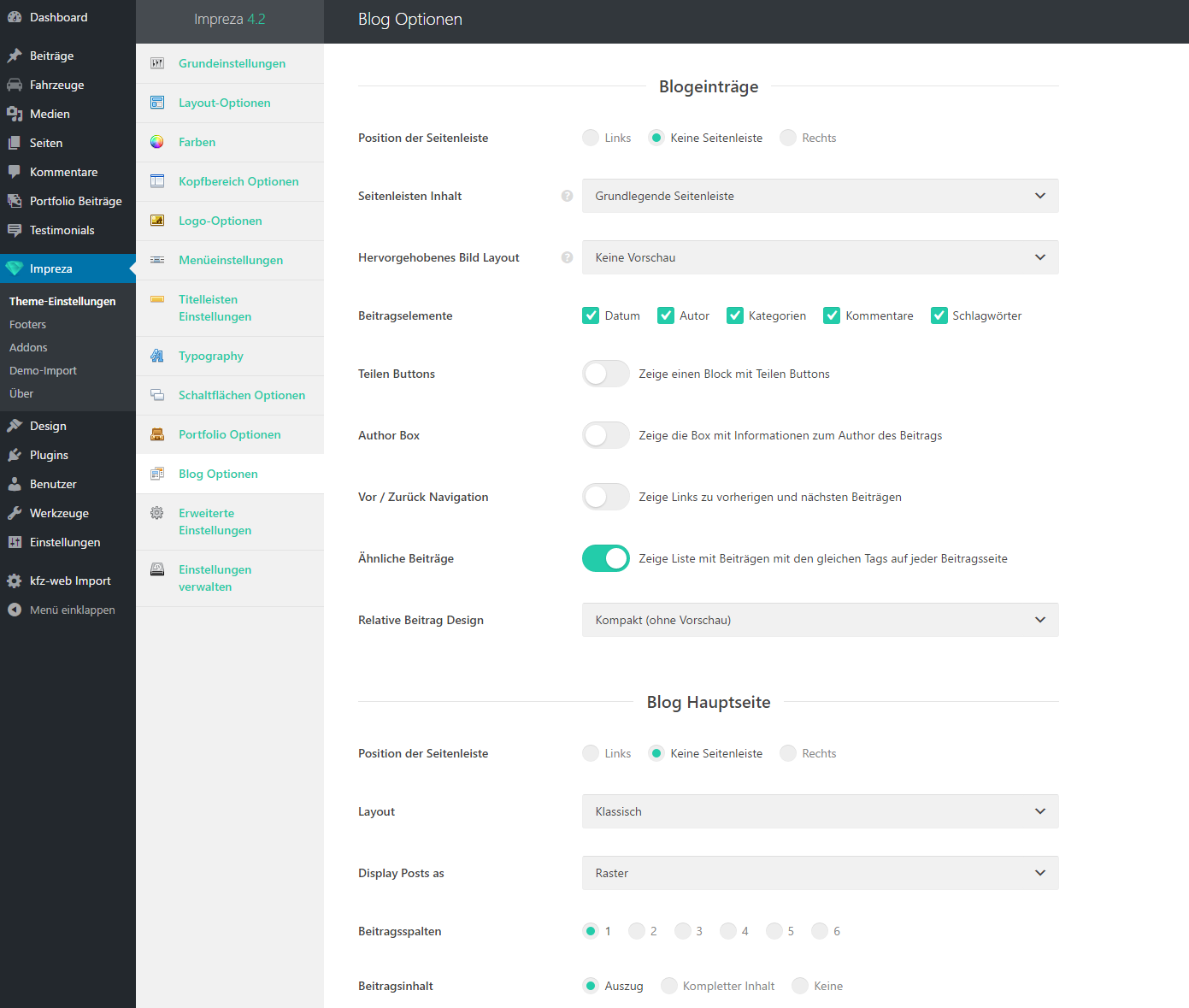Viewport: 1189px width, 1008px height.
Task: Click the Beiträge pin icon
Action: (x=15, y=56)
